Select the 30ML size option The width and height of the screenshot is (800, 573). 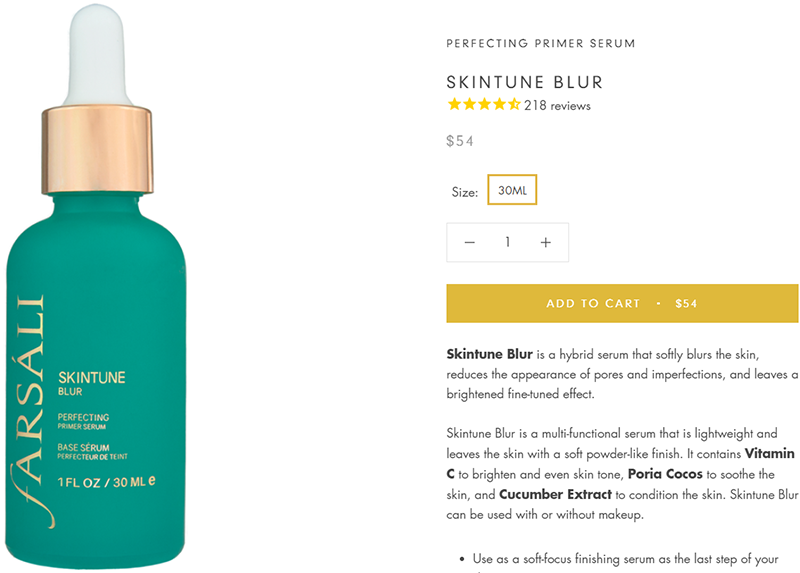click(x=512, y=190)
